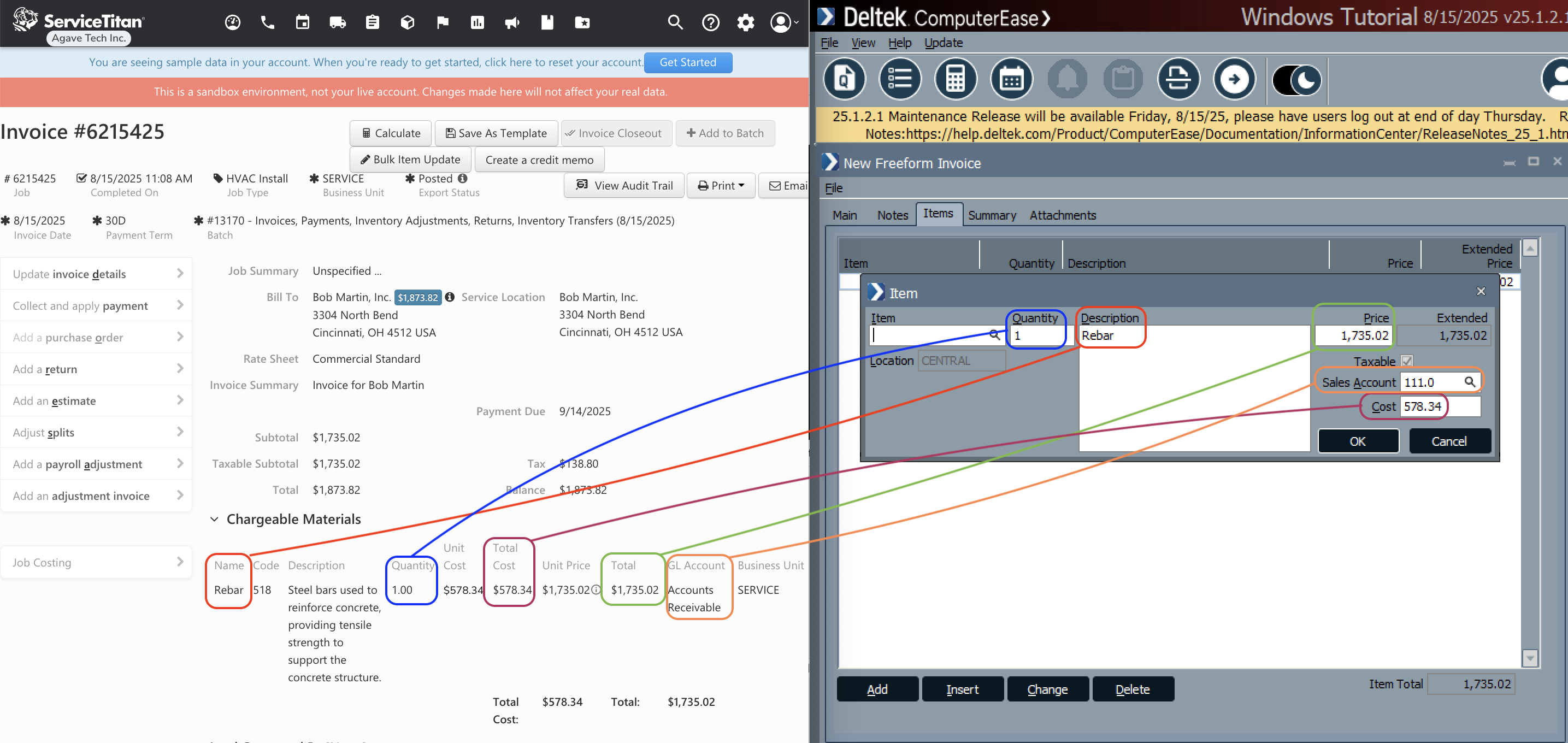Click Create a credit memo
This screenshot has width=1568, height=743.
pyautogui.click(x=539, y=160)
